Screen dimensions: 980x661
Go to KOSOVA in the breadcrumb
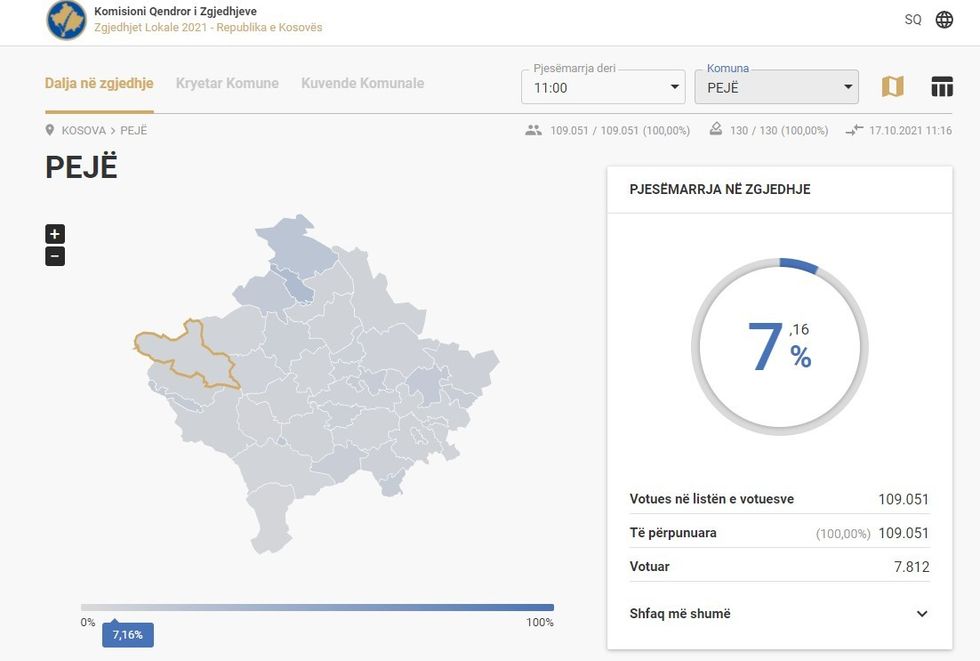(83, 131)
